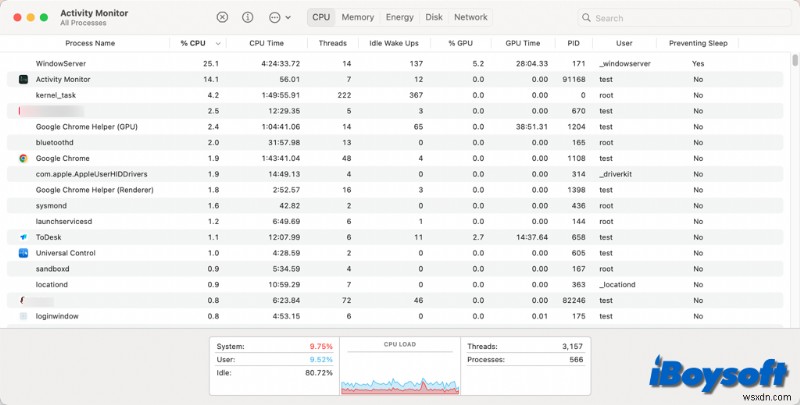Sort by the % GPU column header
800x405 pixels.
tap(461, 43)
